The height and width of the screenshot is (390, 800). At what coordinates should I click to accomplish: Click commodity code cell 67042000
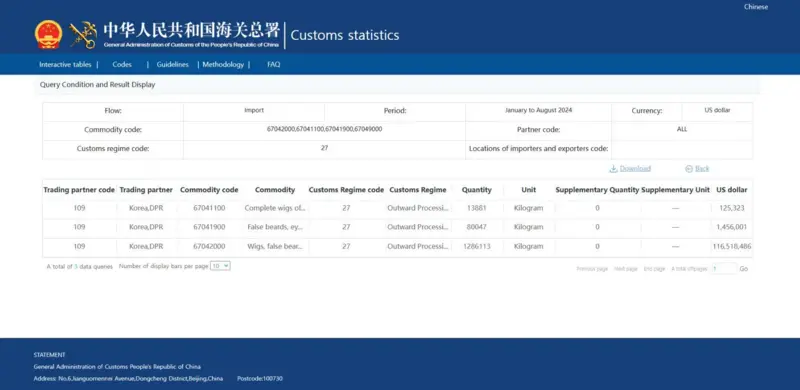pos(209,247)
